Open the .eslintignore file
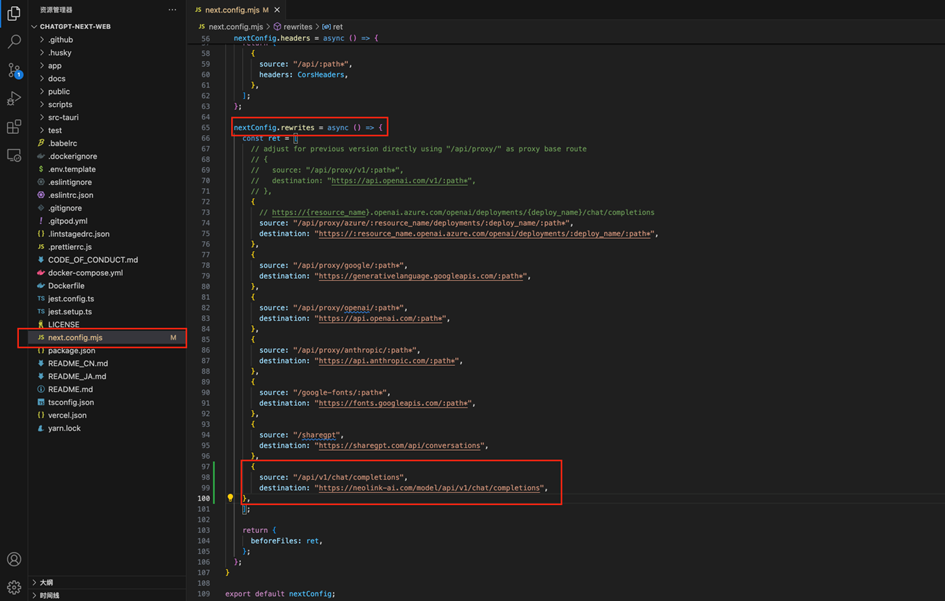The width and height of the screenshot is (945, 601). pos(70,182)
